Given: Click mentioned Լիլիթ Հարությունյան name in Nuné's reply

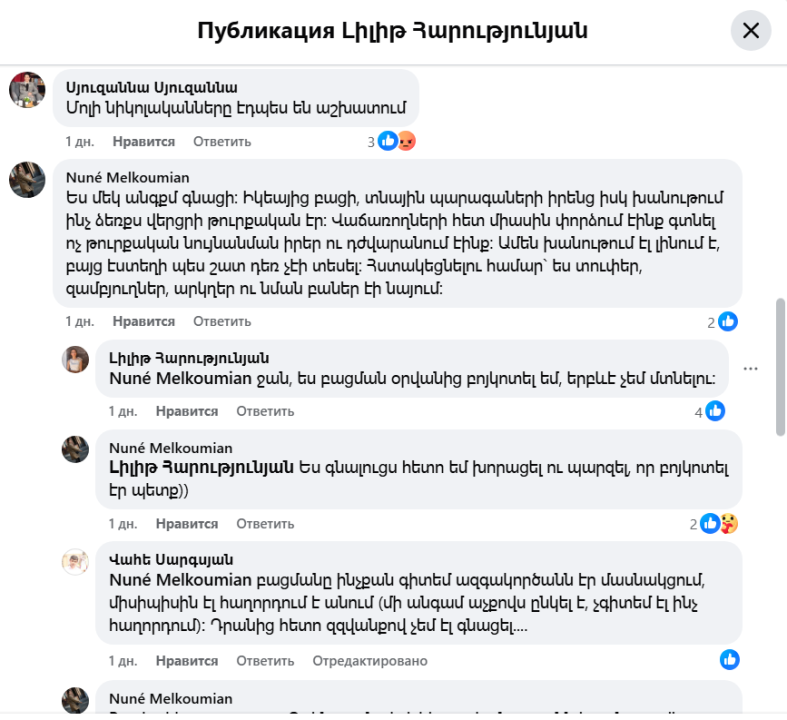Looking at the screenshot, I should pos(201,467).
